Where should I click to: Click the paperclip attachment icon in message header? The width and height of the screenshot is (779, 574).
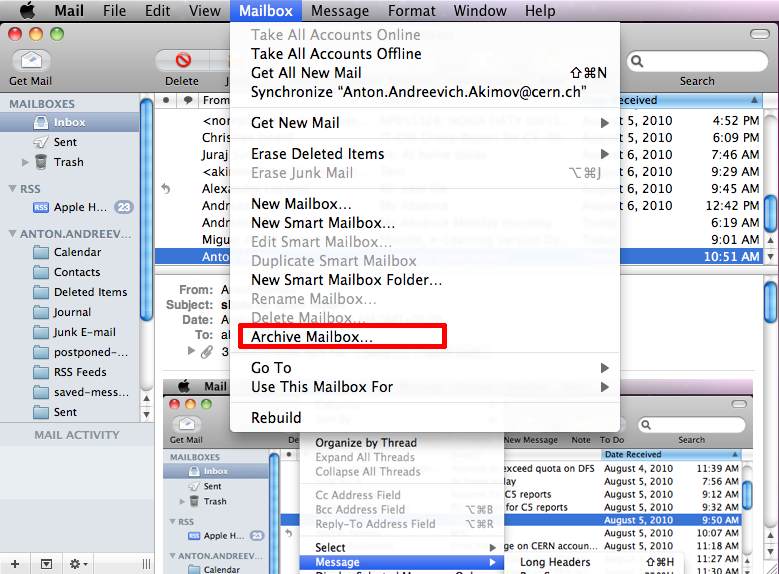[207, 352]
